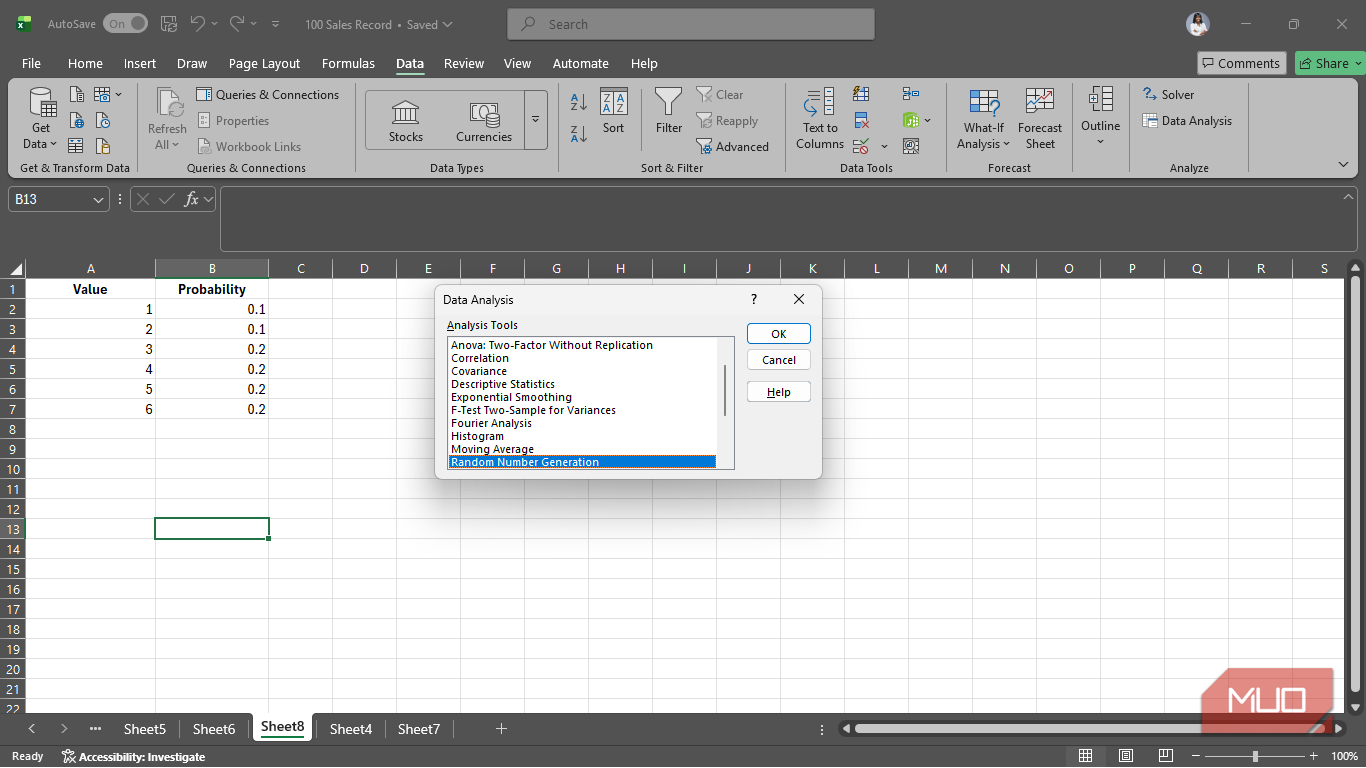Click the Search box in title bar
1366x768 pixels.
[x=691, y=24]
